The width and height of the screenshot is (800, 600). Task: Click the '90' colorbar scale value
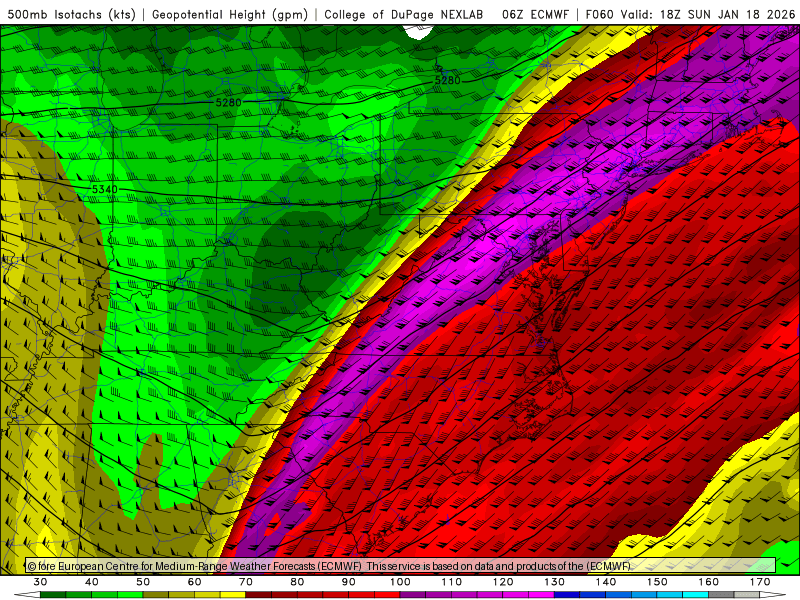pyautogui.click(x=348, y=582)
